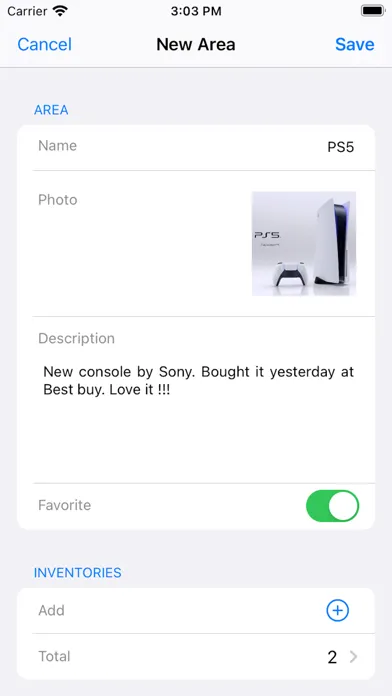Viewport: 392px width, 696px height.
Task: Tap the Description label
Action: 76,338
